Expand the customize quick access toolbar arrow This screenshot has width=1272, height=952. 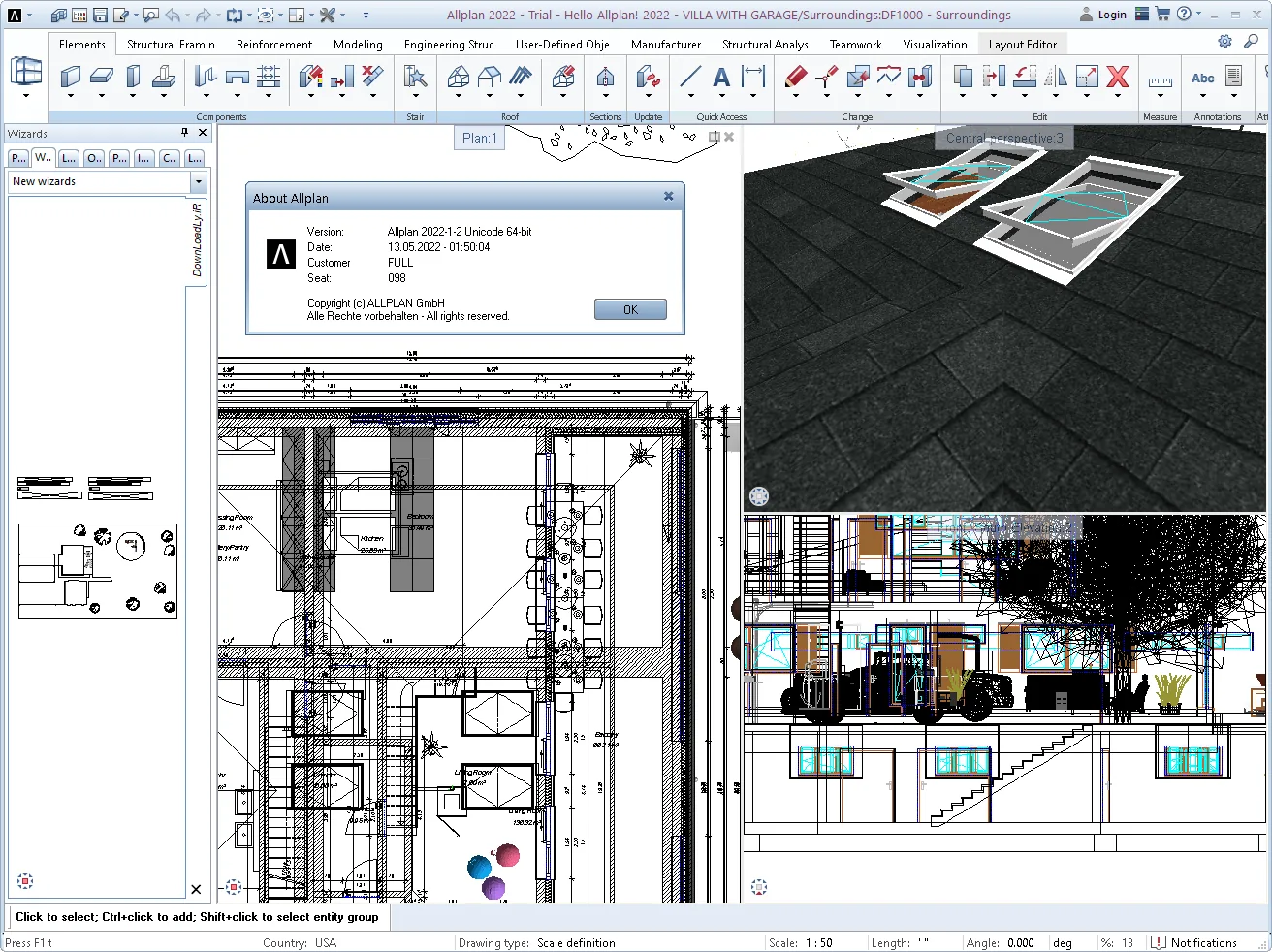pyautogui.click(x=366, y=16)
